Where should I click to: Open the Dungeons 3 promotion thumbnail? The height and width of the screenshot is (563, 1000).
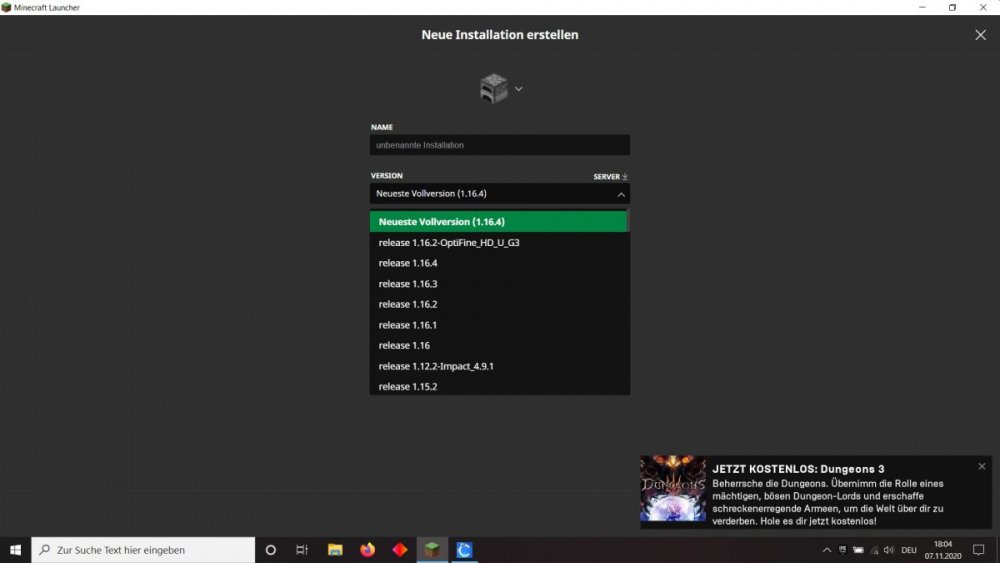pos(673,489)
